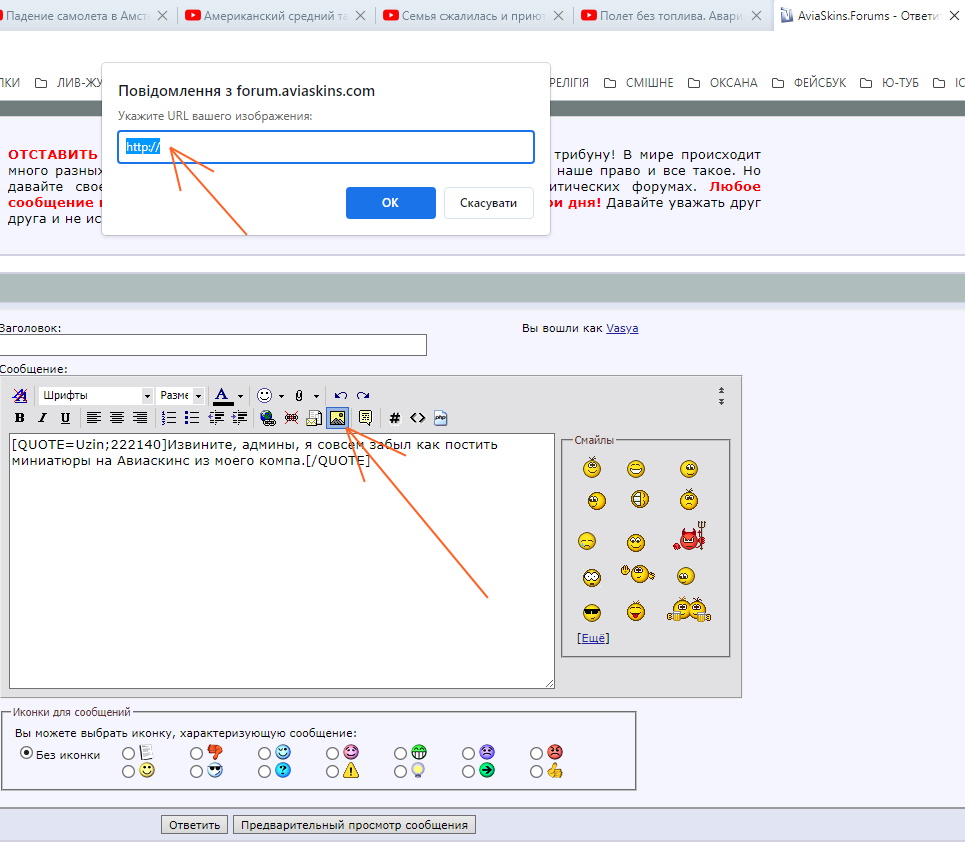This screenshot has height=849, width=965.
Task: Insert the waving hand smiley
Action: click(637, 573)
